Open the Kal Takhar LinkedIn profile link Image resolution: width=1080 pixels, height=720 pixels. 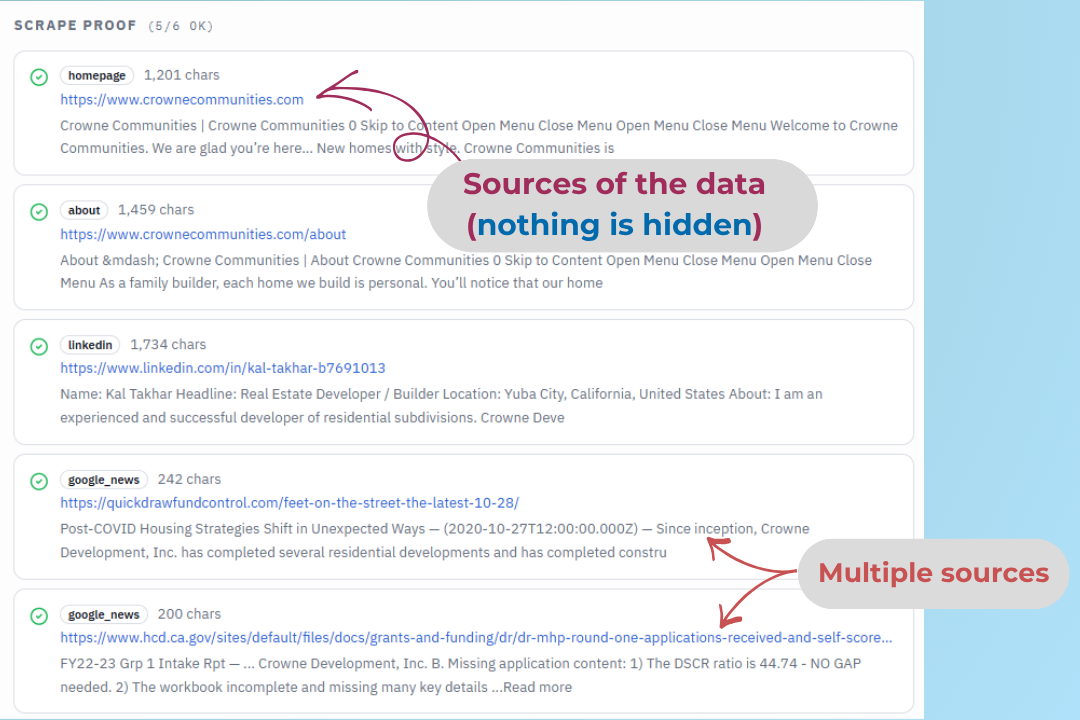point(222,368)
